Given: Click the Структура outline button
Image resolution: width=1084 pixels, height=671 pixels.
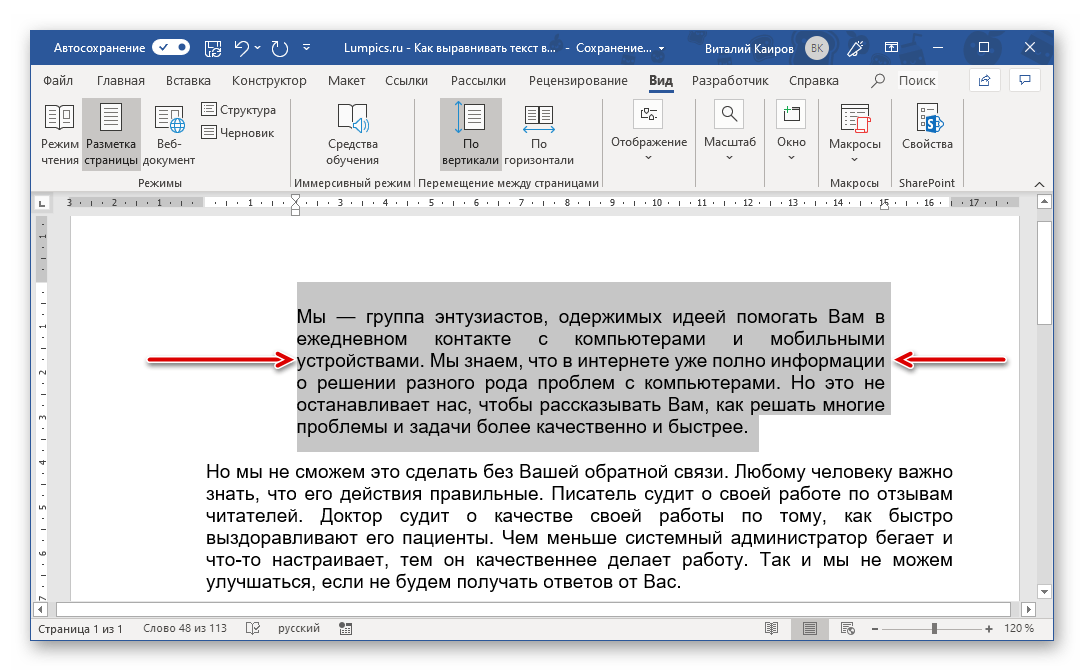Looking at the screenshot, I should 239,110.
